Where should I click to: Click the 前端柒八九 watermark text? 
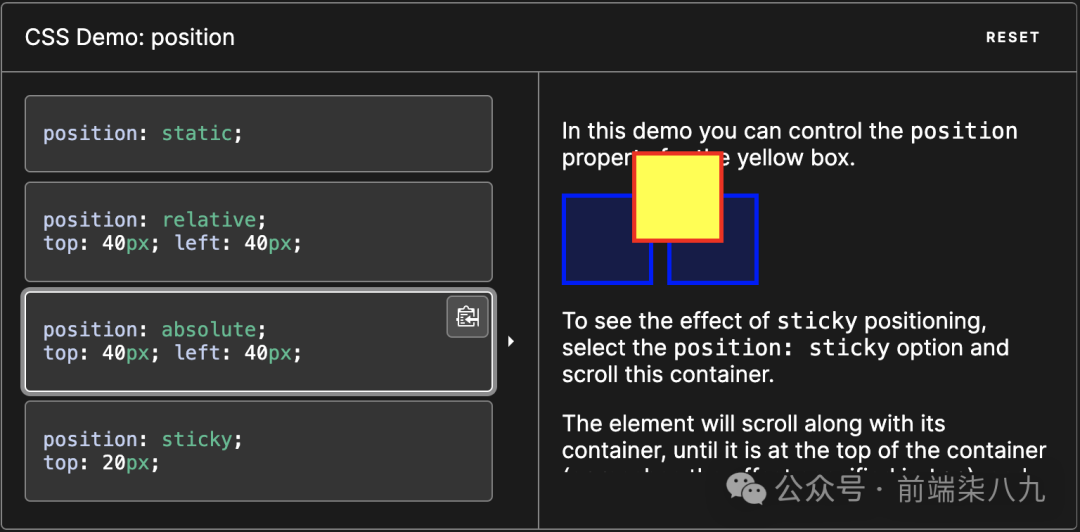point(971,490)
